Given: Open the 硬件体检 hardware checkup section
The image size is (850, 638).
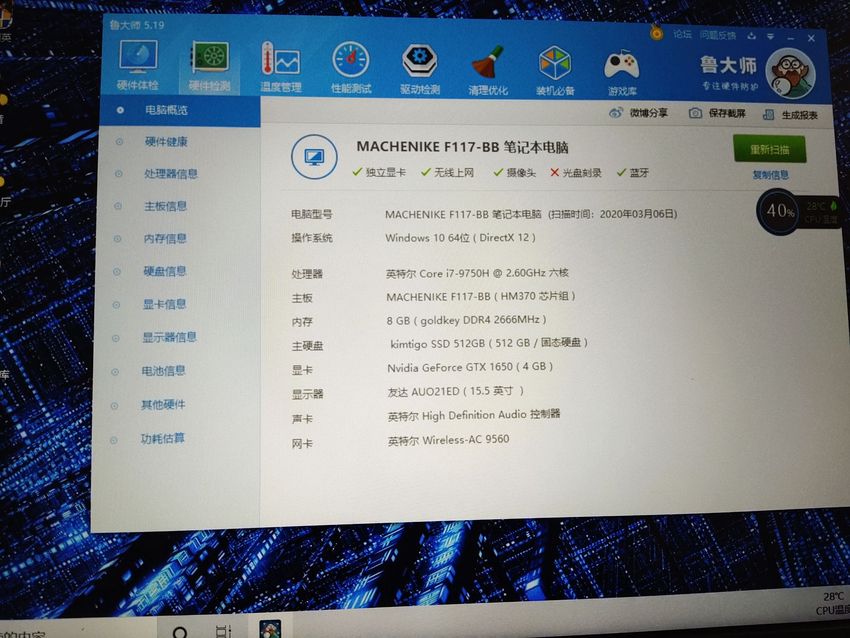Looking at the screenshot, I should pyautogui.click(x=138, y=66).
